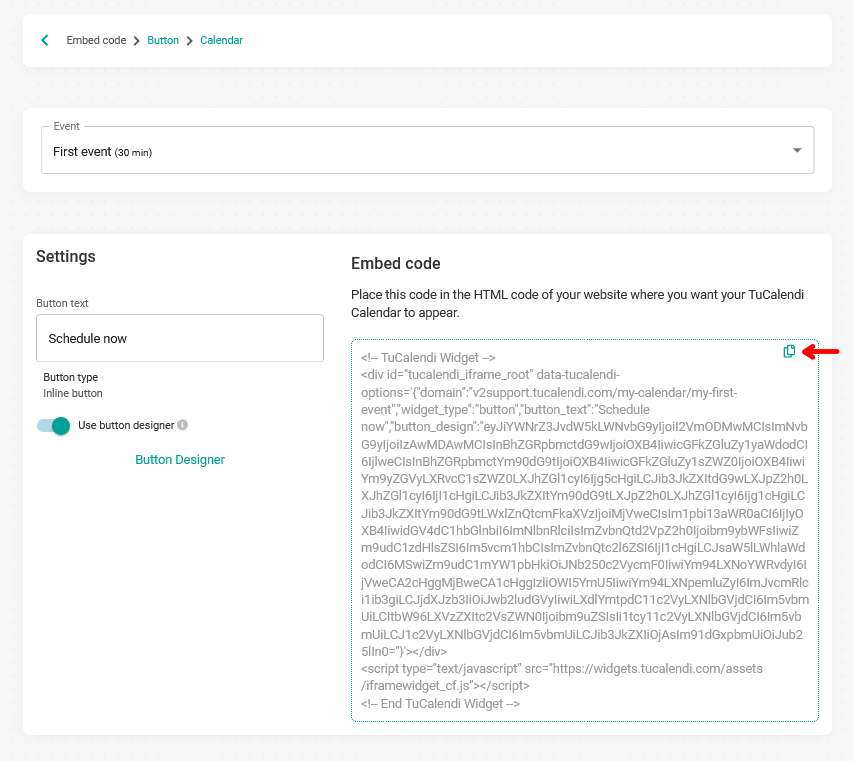Click the Embed code heading in panel
Viewport: 853px width, 761px height.
click(395, 263)
